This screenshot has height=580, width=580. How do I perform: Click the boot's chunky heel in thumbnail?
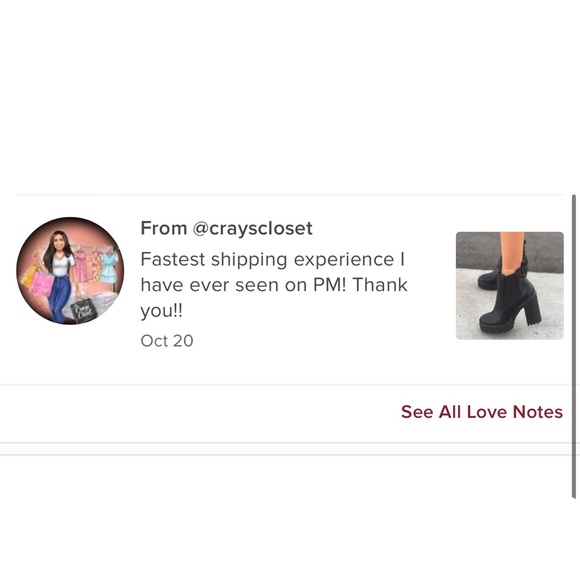click(531, 307)
